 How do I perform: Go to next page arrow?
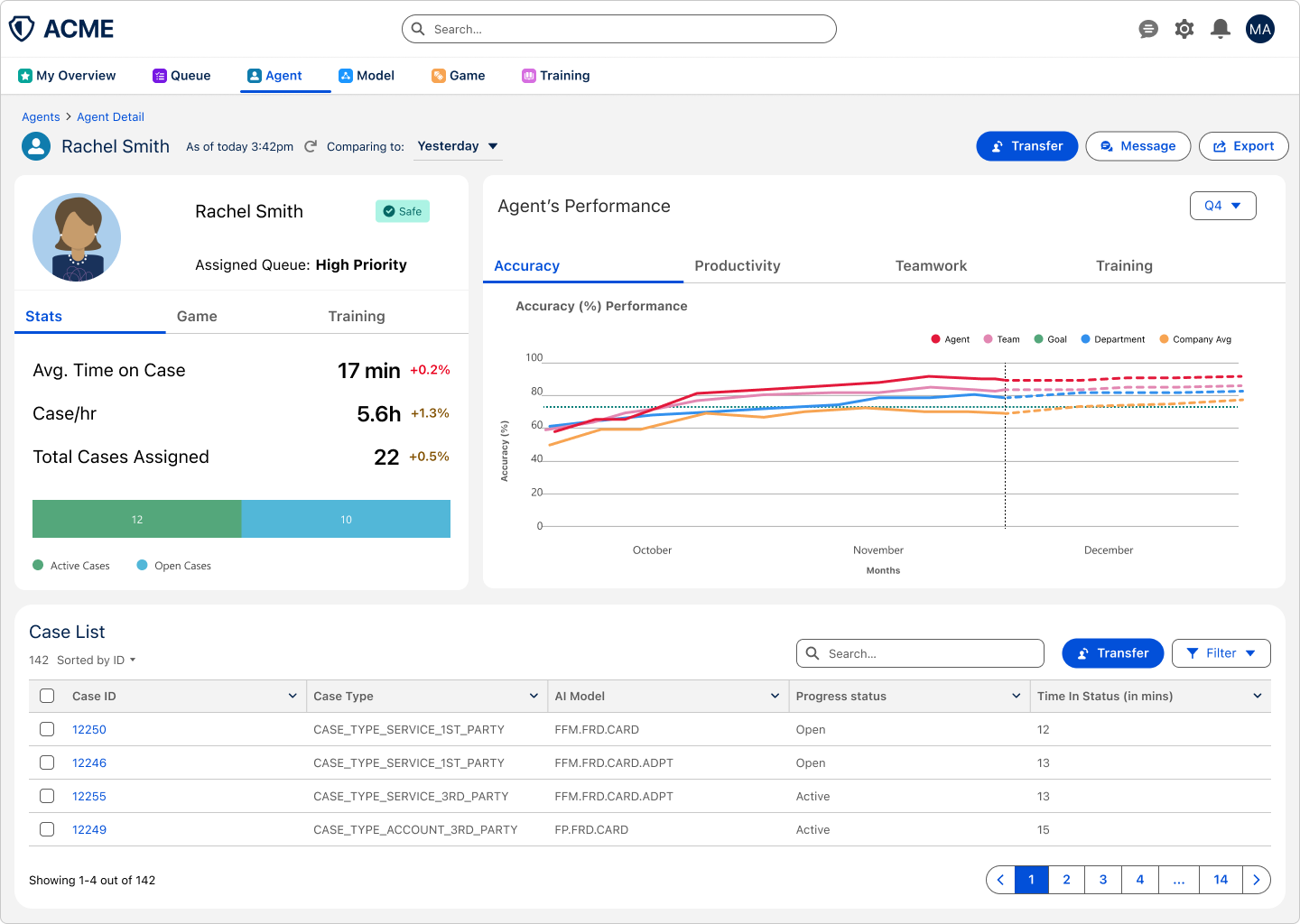point(1257,880)
